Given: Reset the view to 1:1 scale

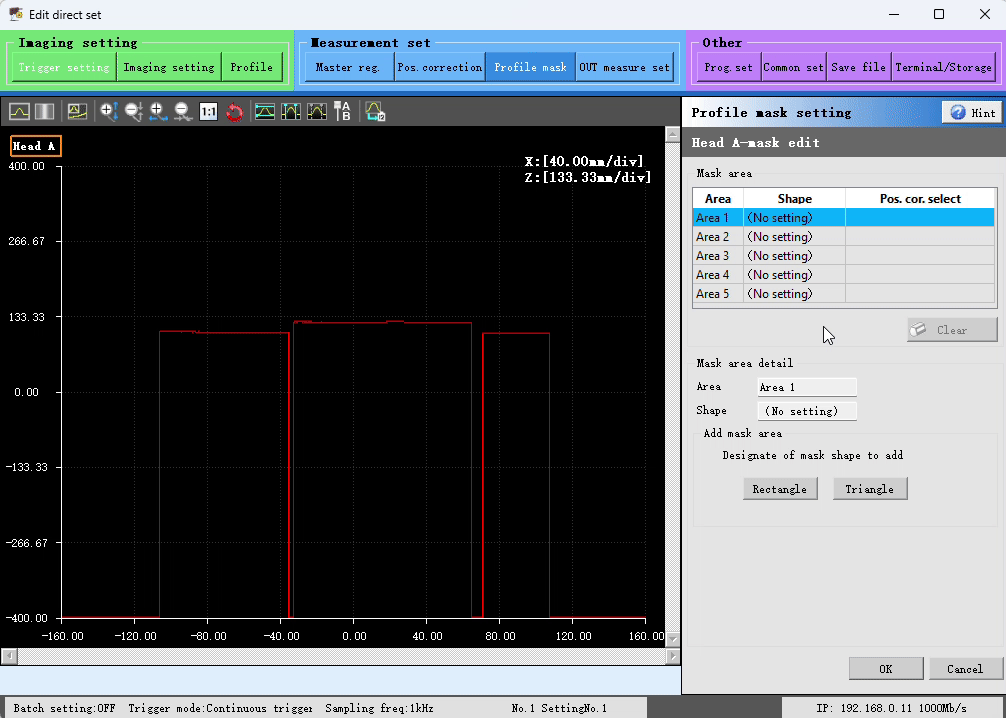Looking at the screenshot, I should [x=209, y=112].
